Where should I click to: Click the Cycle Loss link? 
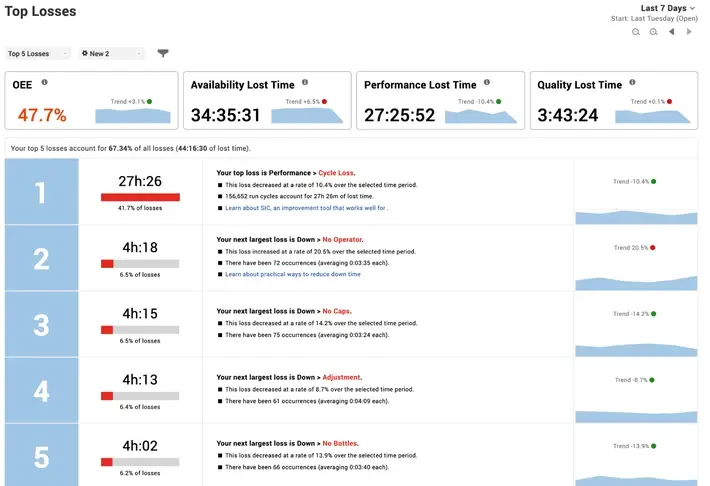(336, 173)
